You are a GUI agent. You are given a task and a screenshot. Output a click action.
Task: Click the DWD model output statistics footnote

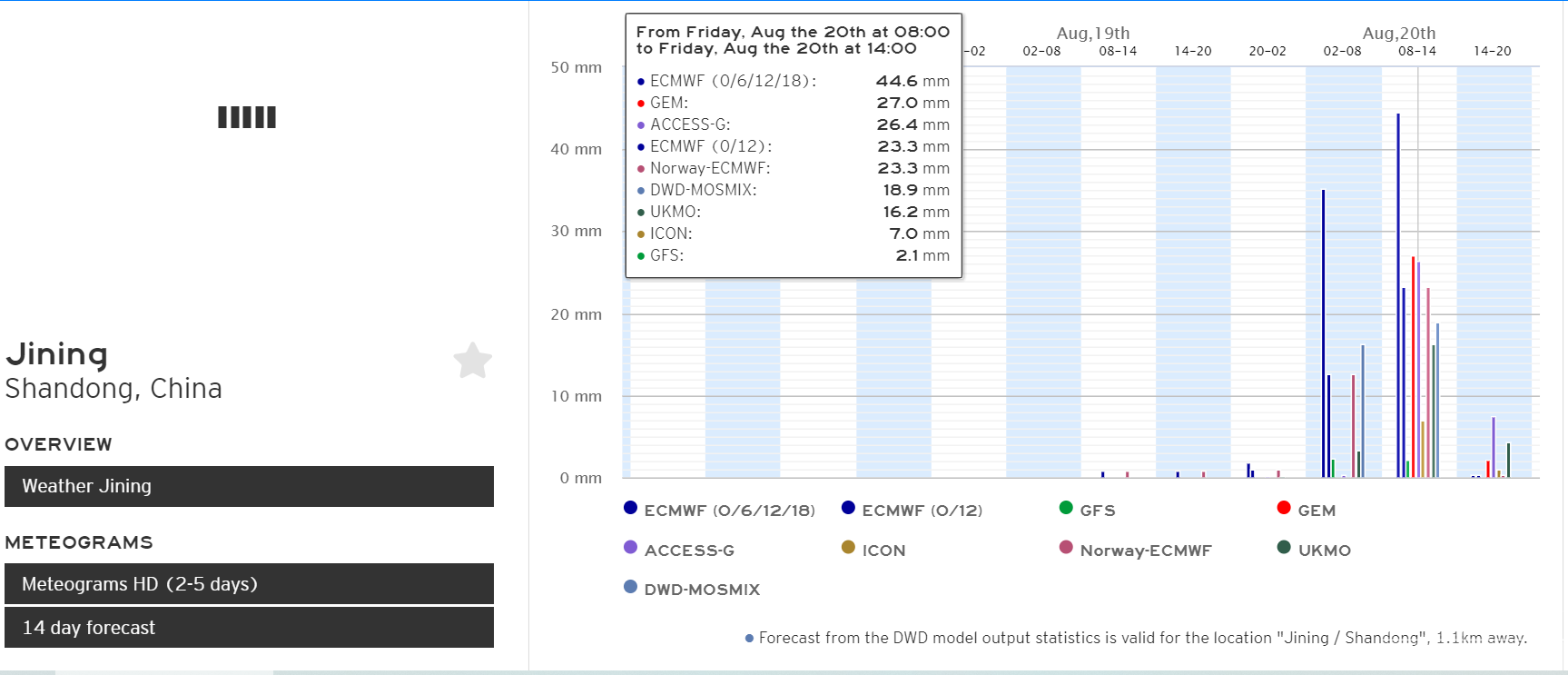click(x=1137, y=638)
